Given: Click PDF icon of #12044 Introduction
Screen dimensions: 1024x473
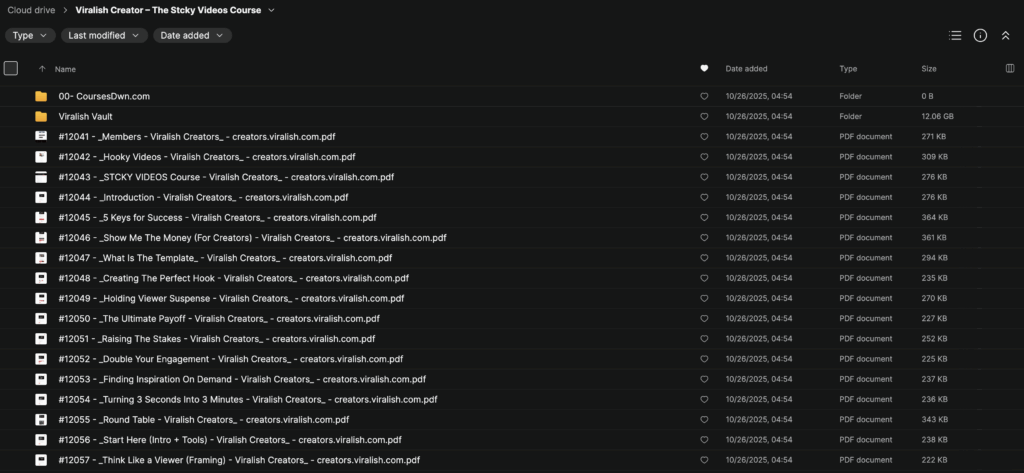Looking at the screenshot, I should 41,197.
